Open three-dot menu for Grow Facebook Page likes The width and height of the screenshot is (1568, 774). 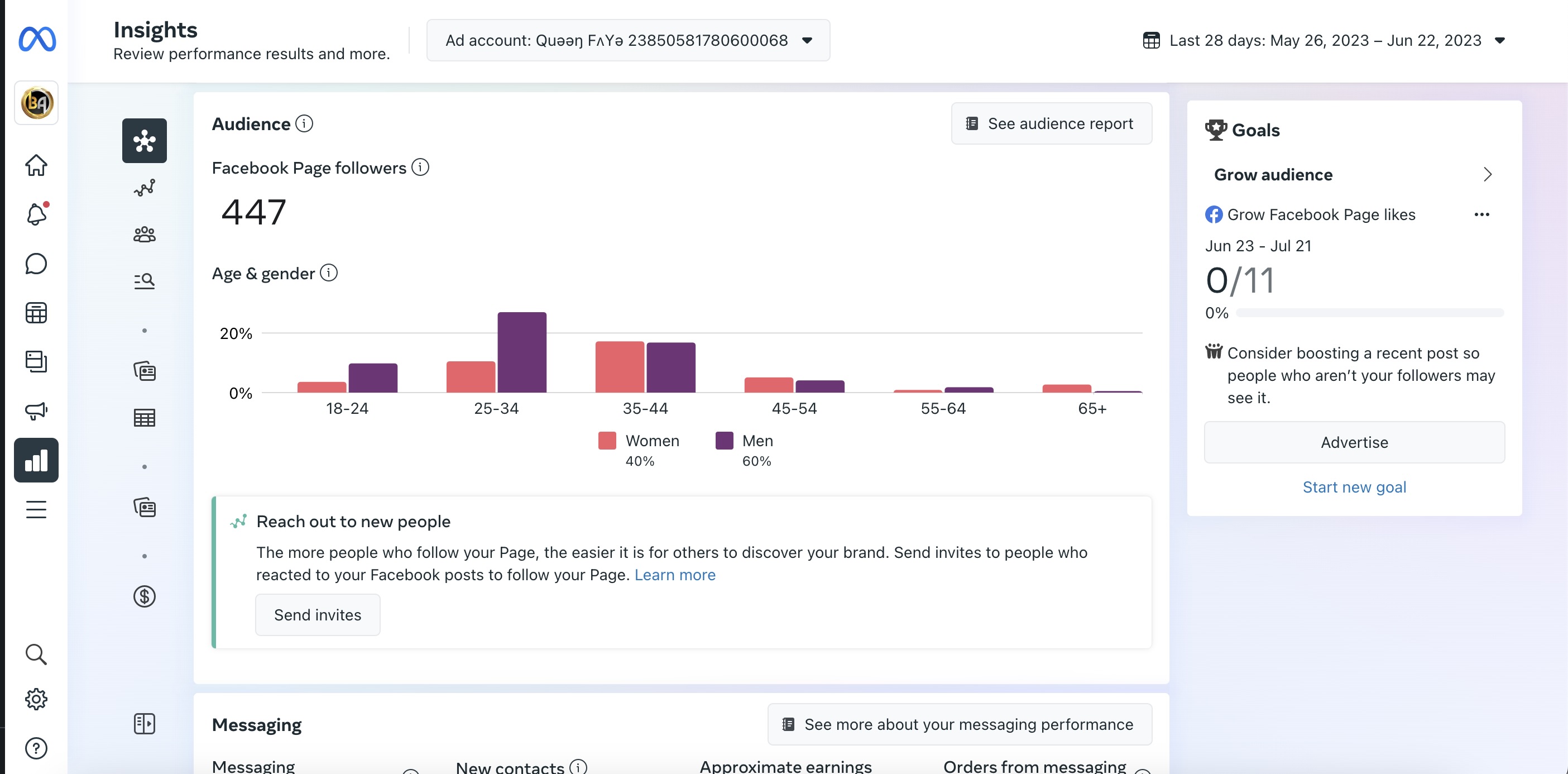1481,214
